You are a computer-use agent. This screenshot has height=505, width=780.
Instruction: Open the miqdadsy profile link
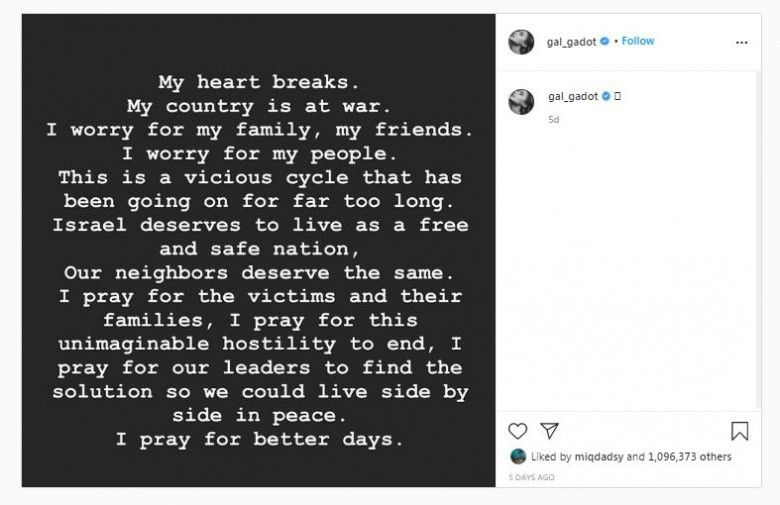click(599, 457)
